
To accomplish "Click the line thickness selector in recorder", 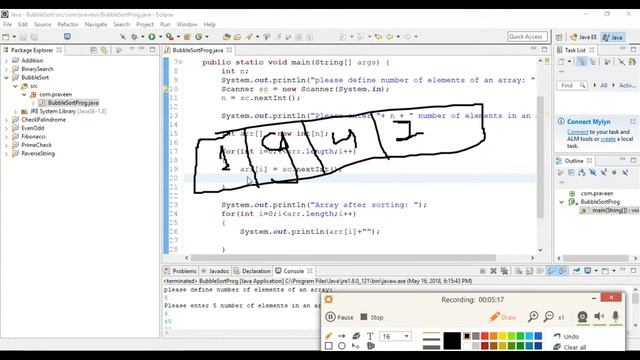I will point(431,341).
